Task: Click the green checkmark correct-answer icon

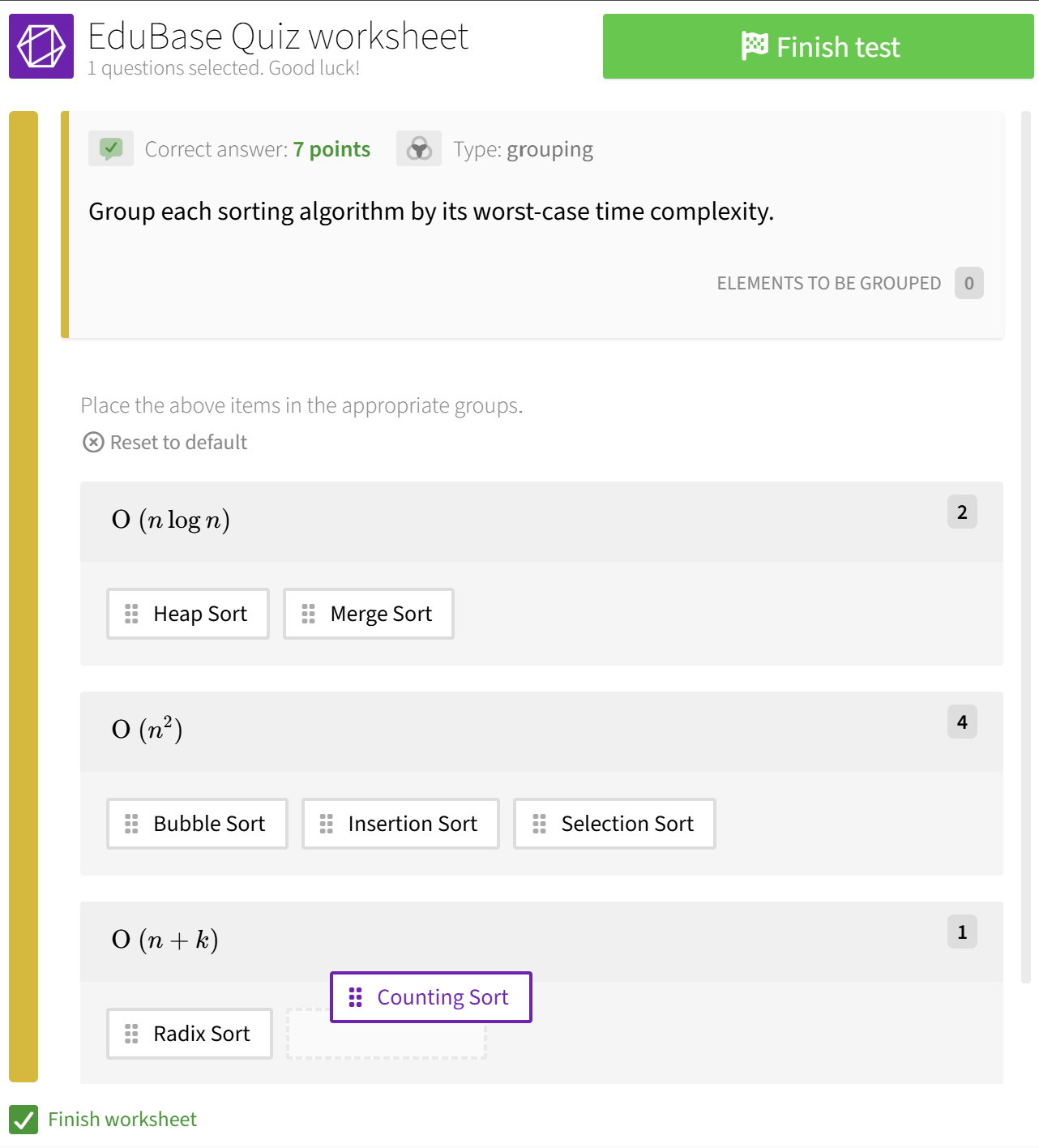Action: point(111,148)
